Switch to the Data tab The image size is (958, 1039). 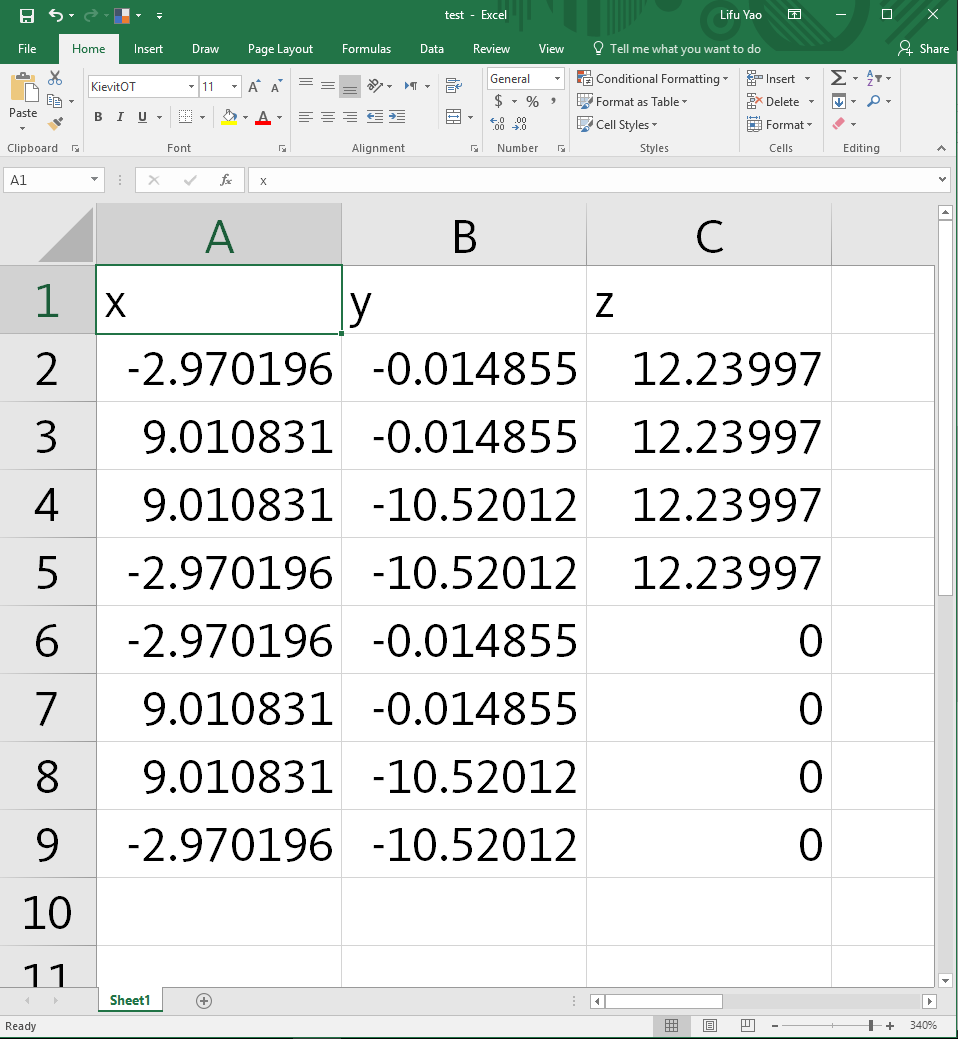pos(432,49)
